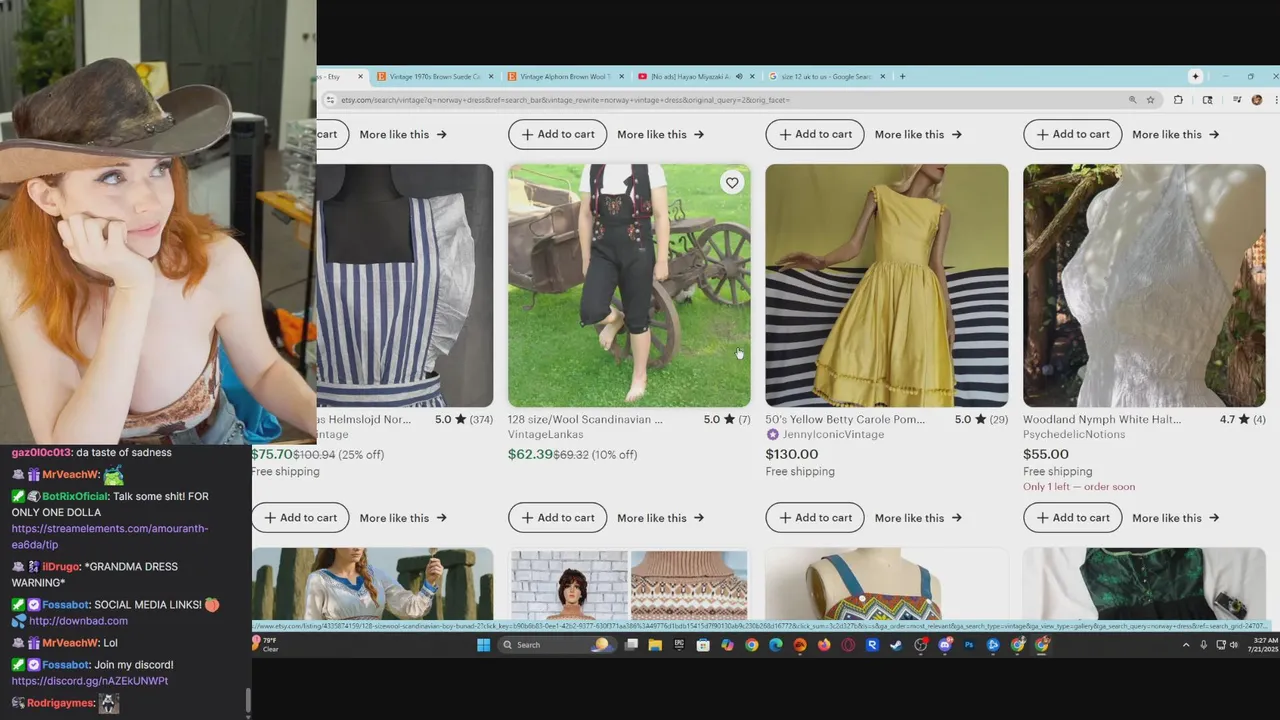The image size is (1280, 720).
Task: Click the microphone icon in system tray
Action: pyautogui.click(x=1203, y=645)
